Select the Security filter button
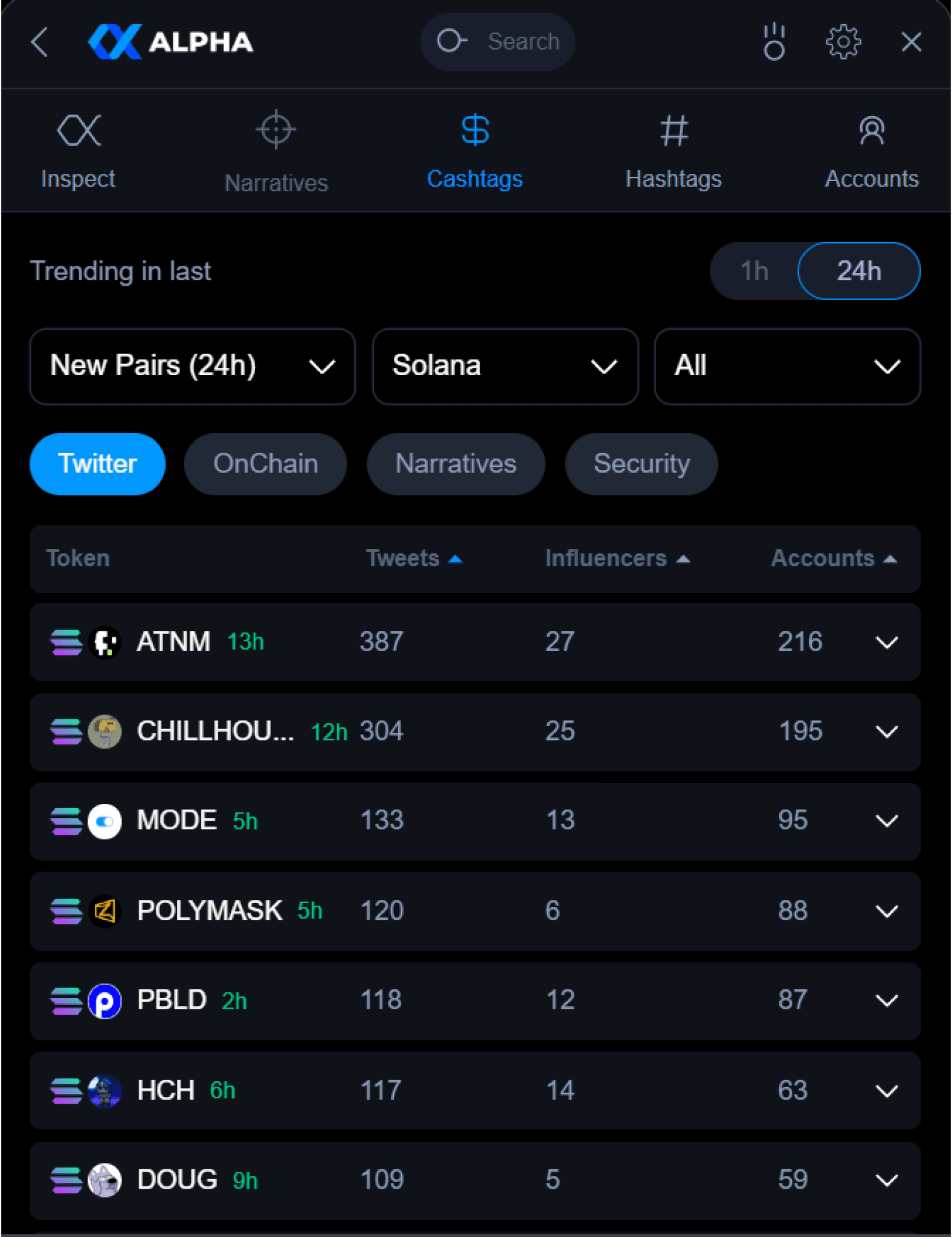The image size is (952, 1237). (641, 464)
